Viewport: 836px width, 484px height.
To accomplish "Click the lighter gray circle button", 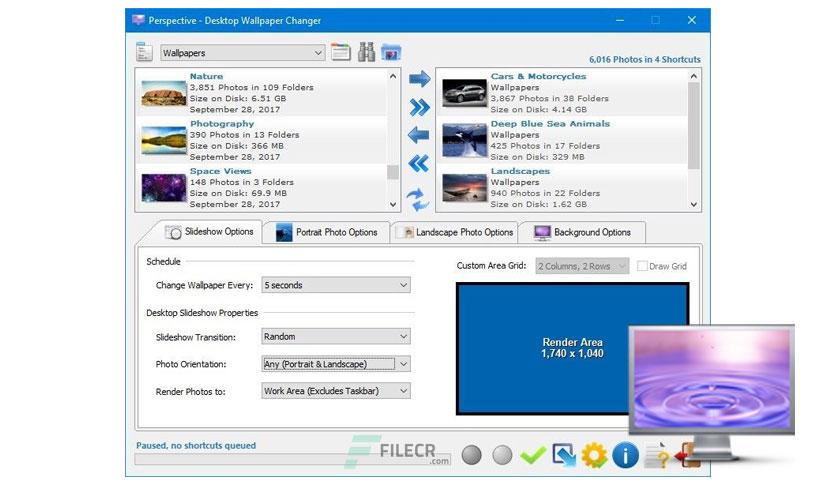I will (x=502, y=455).
